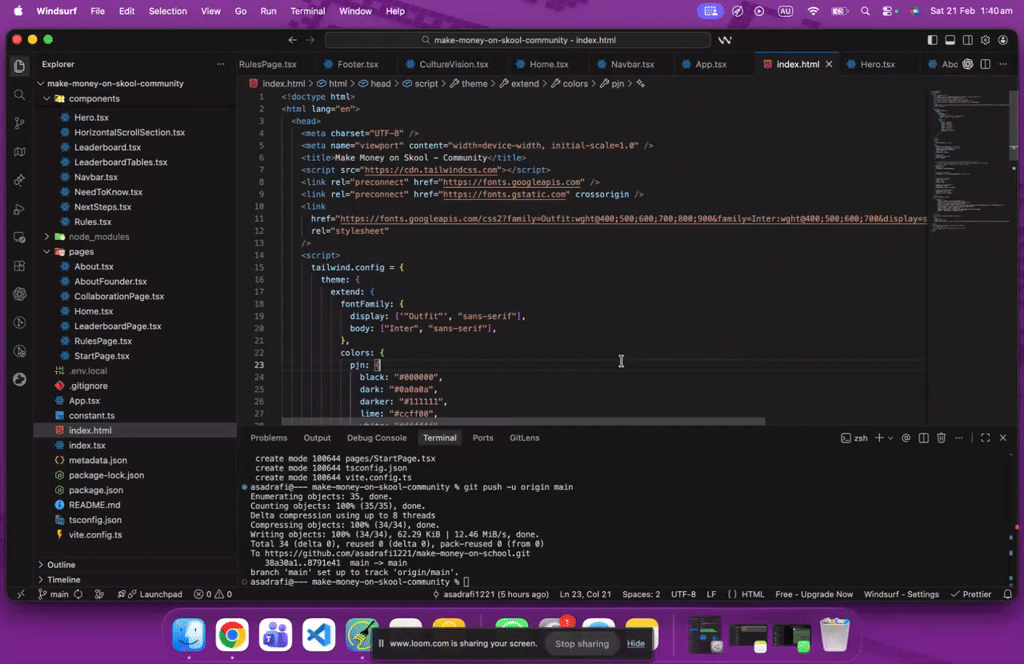
Task: Open the Explorer view in activity bar
Action: pyautogui.click(x=20, y=66)
